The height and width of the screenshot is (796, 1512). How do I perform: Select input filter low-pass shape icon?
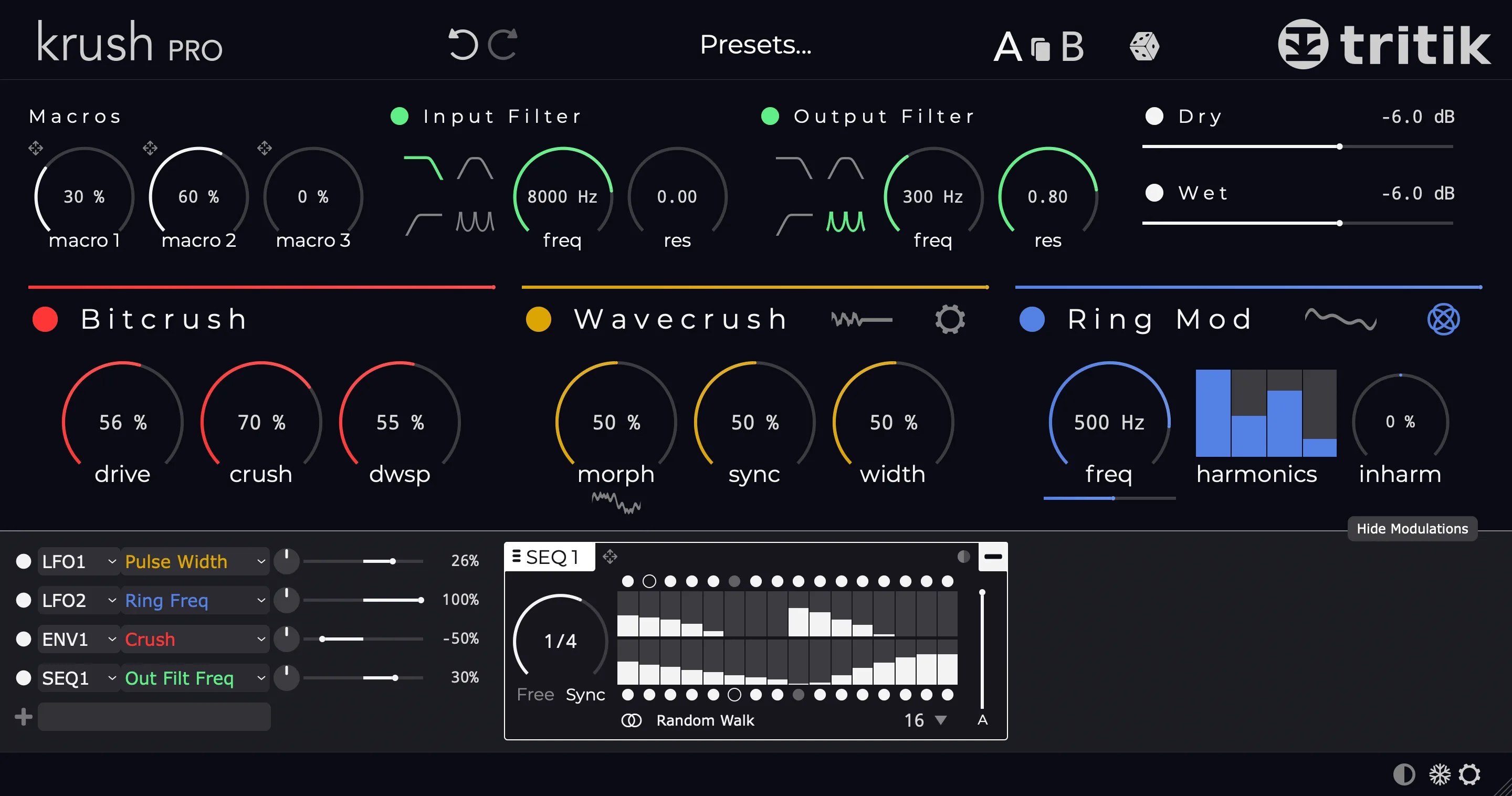[x=423, y=168]
